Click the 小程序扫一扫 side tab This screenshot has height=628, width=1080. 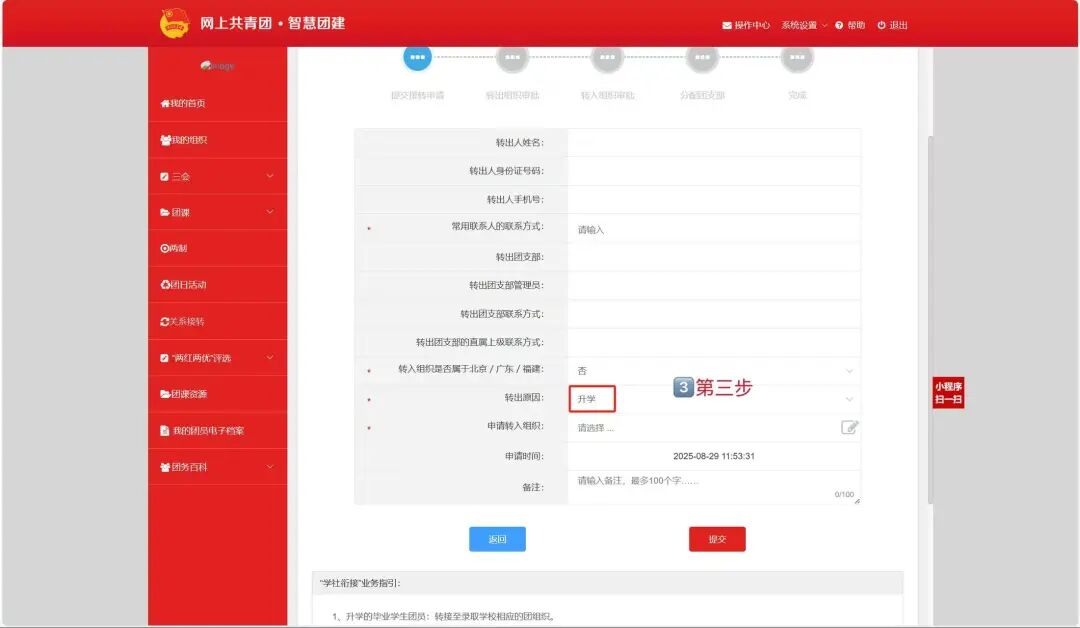pos(948,393)
